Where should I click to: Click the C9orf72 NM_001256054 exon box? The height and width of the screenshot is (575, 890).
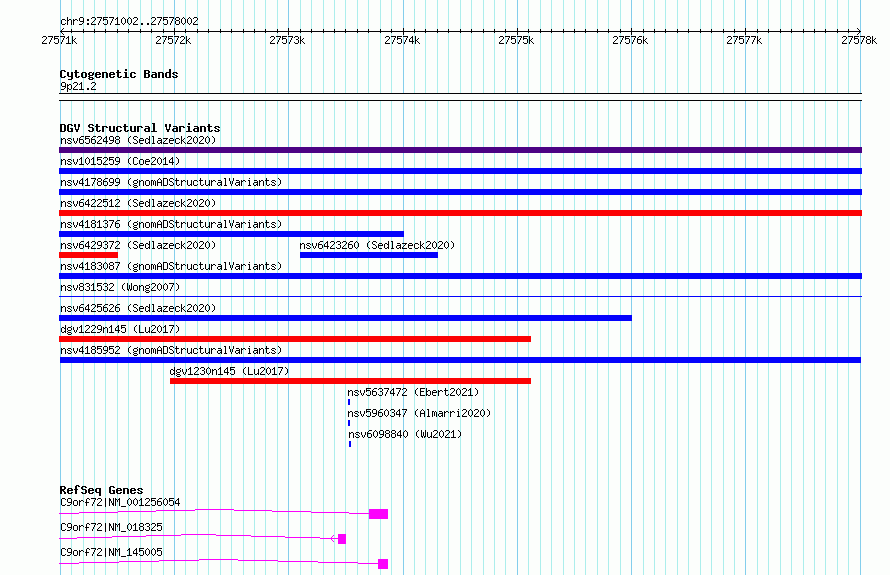[x=379, y=514]
